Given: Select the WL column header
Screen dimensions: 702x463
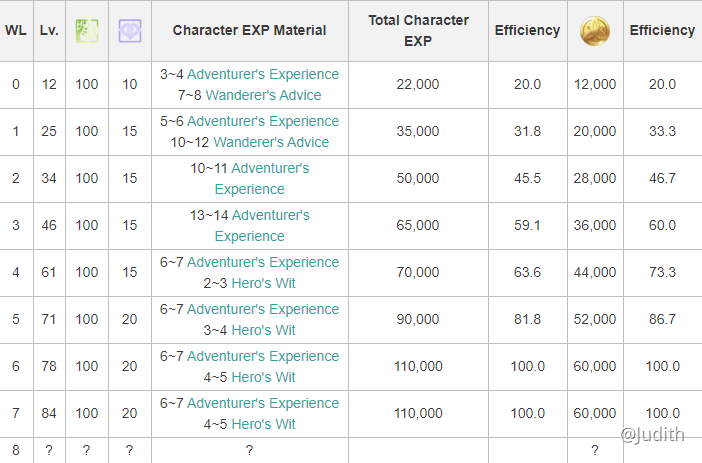Looking at the screenshot, I should [15, 30].
